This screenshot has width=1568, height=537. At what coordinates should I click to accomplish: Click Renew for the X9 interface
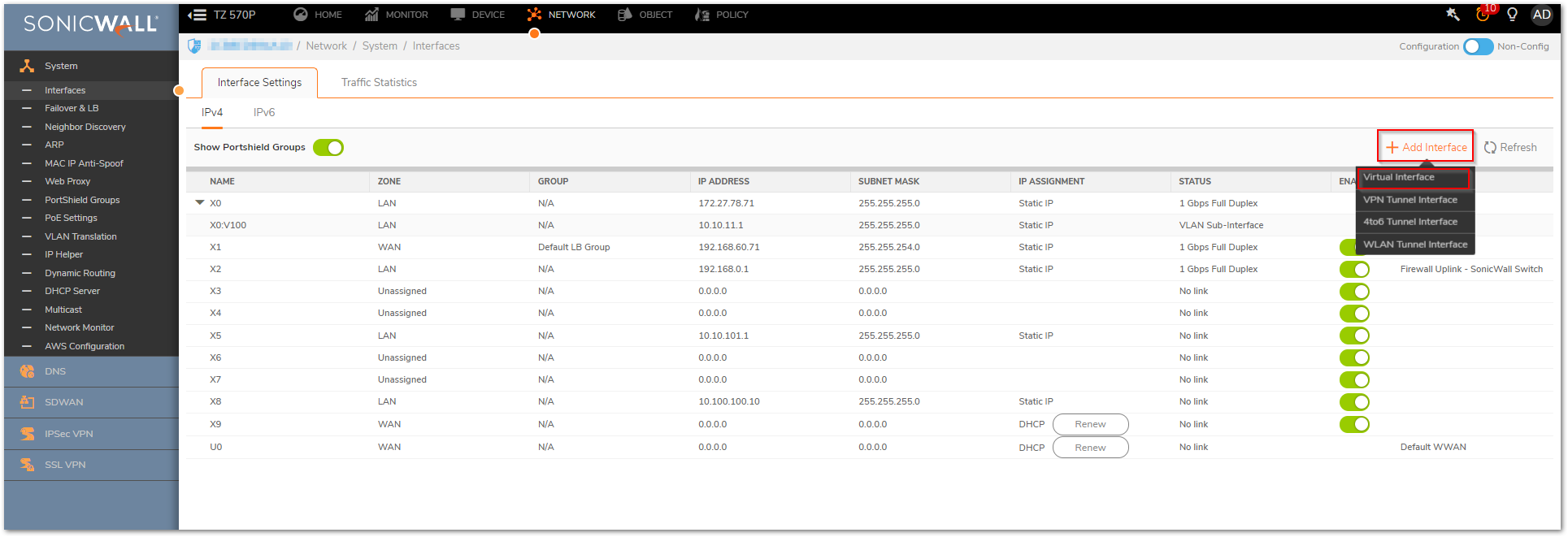point(1090,424)
